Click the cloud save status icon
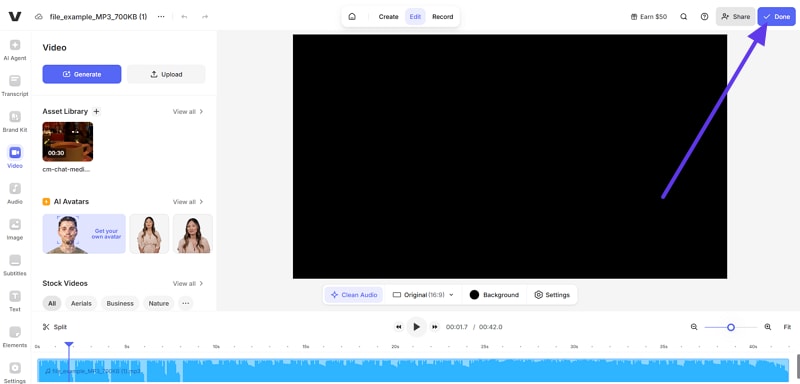The width and height of the screenshot is (800, 384). [39, 17]
